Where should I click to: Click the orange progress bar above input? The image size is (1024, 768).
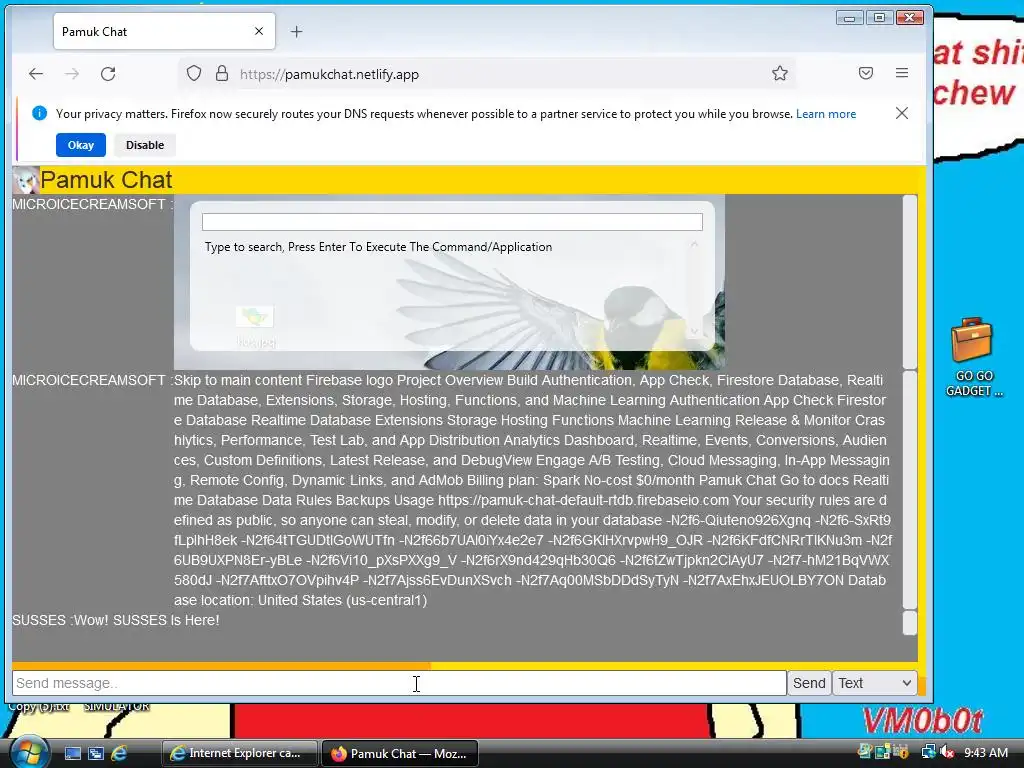(x=221, y=666)
